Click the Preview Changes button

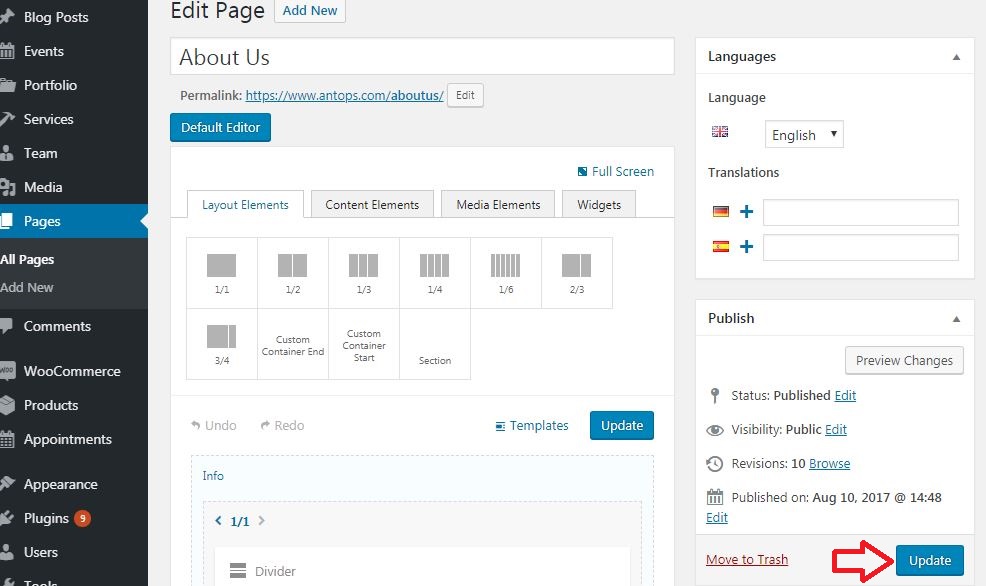coord(904,360)
